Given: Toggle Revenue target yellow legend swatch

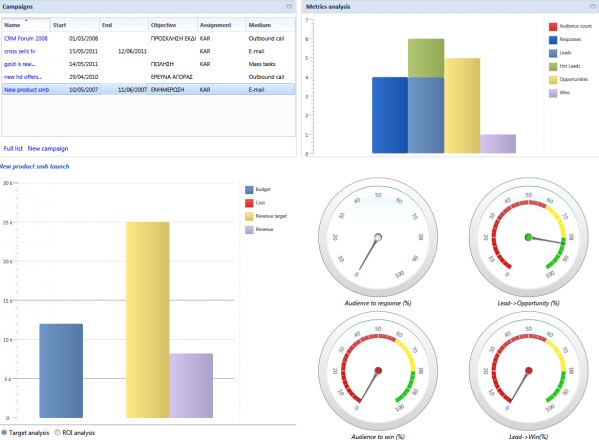Looking at the screenshot, I should 249,217.
